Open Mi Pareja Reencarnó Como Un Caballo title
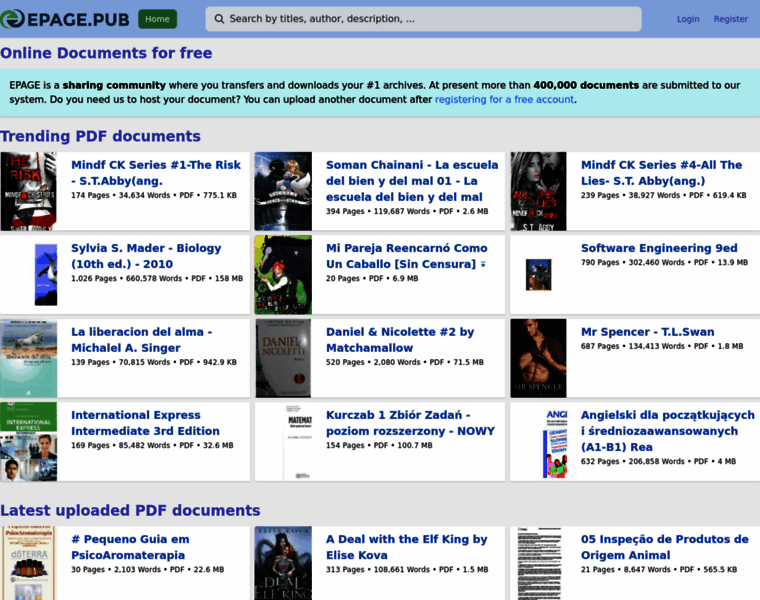The height and width of the screenshot is (600, 760). coord(407,256)
